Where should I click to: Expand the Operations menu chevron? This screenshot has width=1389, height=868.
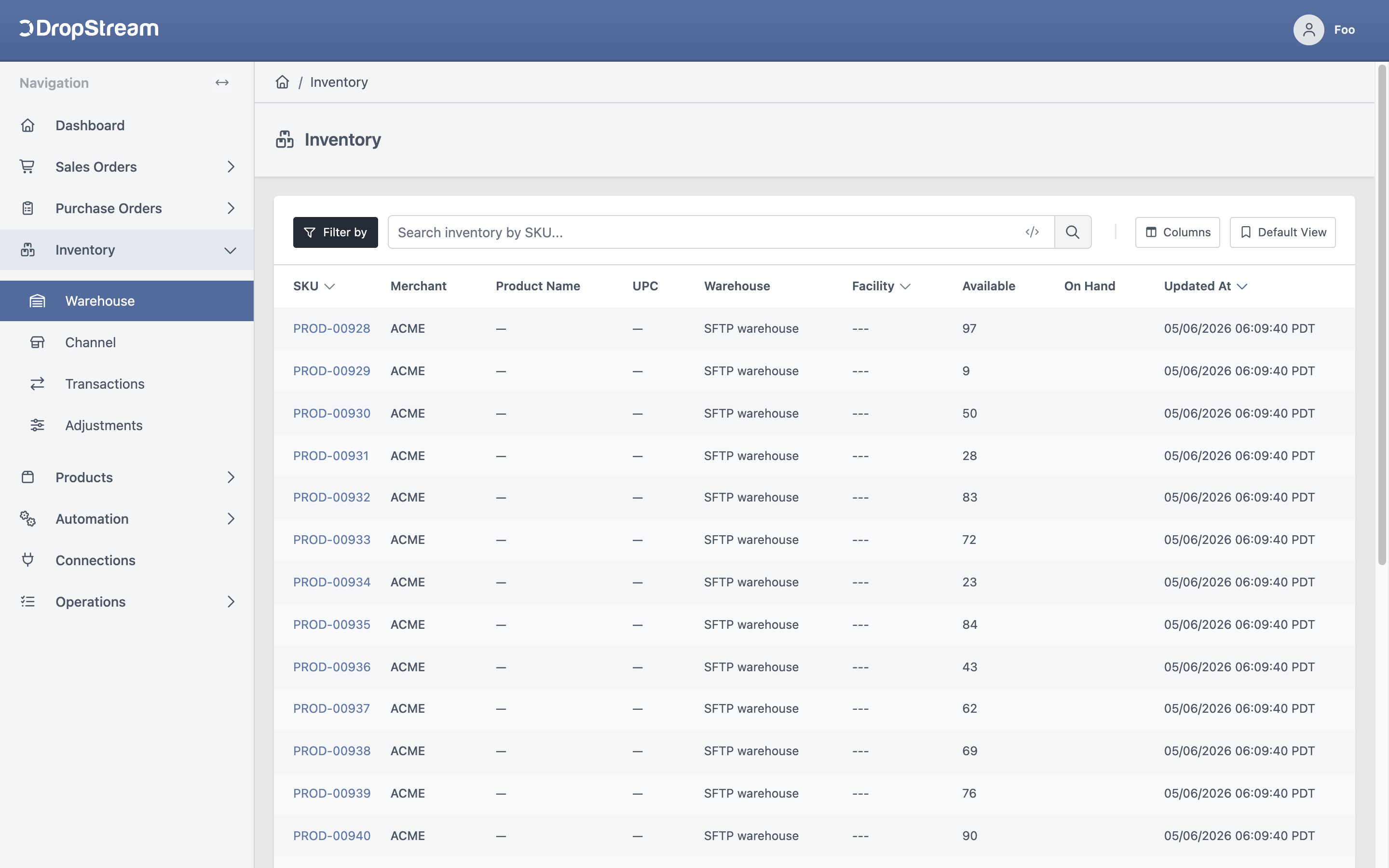pyautogui.click(x=231, y=602)
